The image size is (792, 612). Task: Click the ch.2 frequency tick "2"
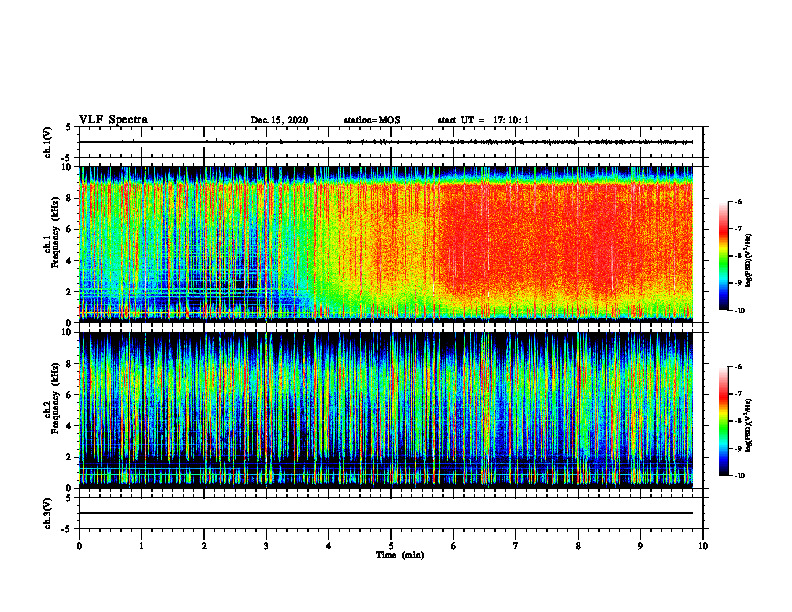point(69,457)
